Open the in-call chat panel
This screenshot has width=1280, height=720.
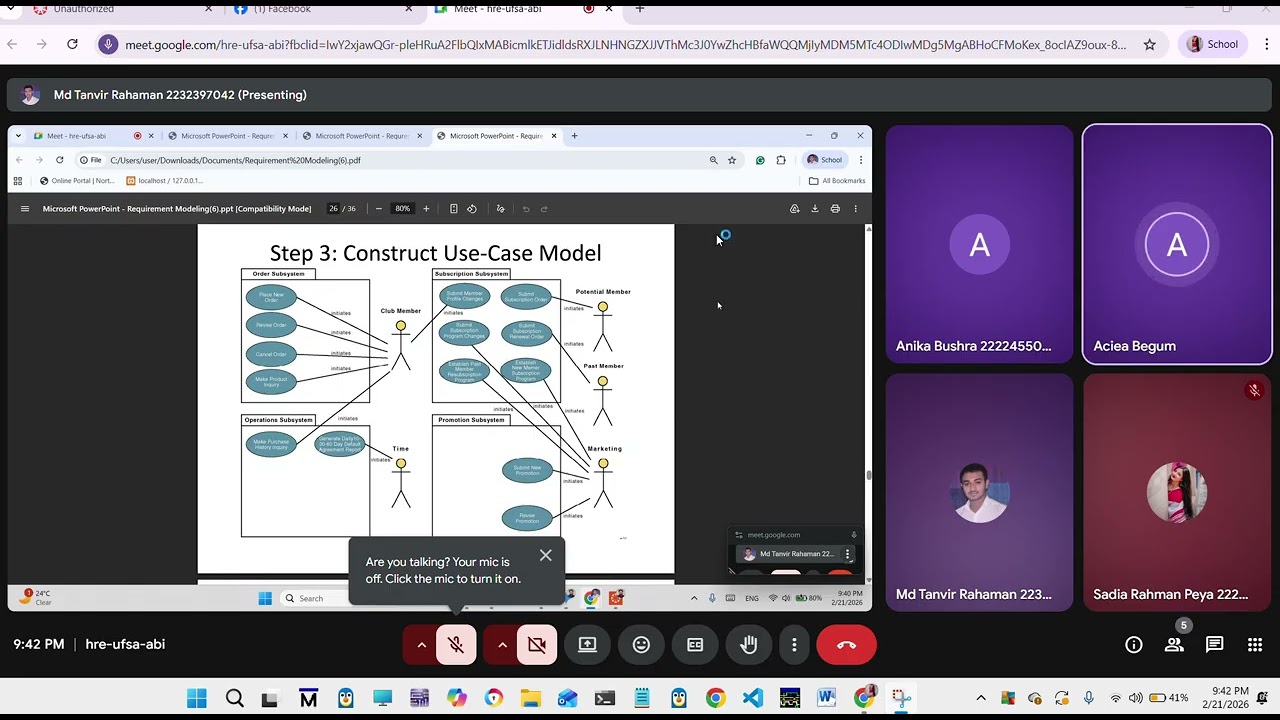pos(1214,645)
